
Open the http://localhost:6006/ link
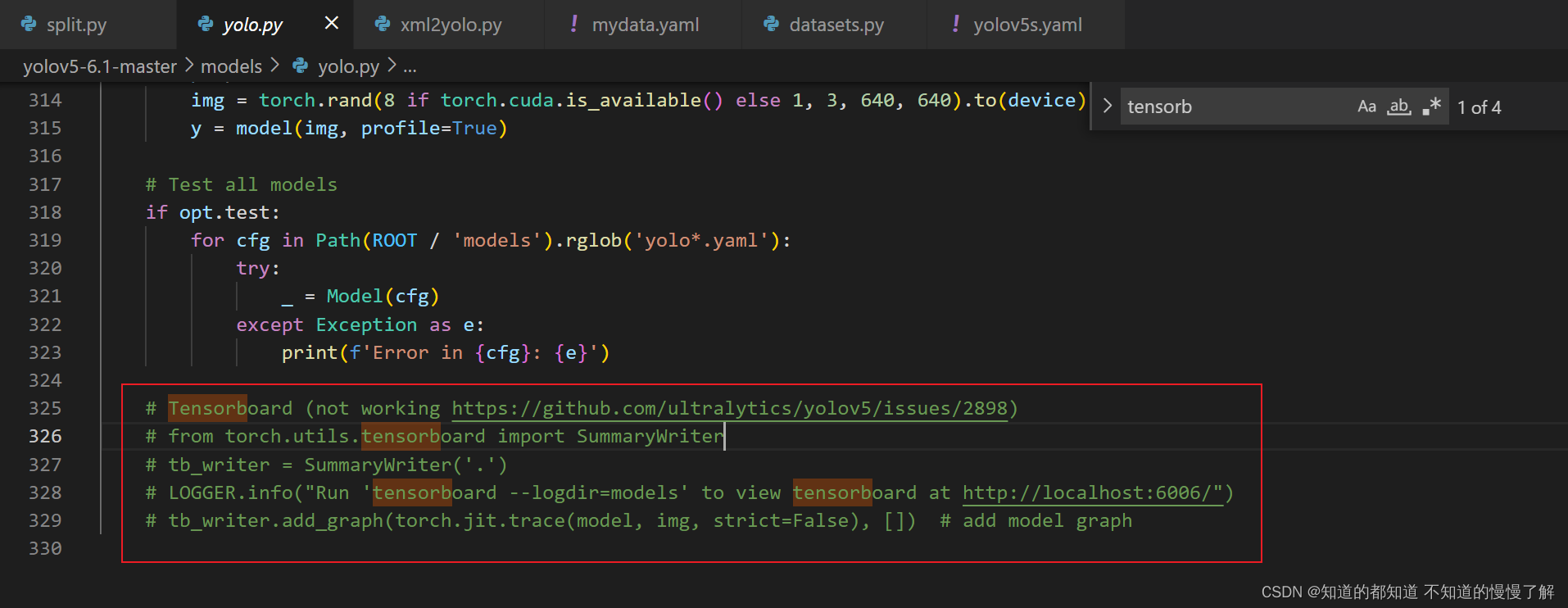click(x=1093, y=492)
